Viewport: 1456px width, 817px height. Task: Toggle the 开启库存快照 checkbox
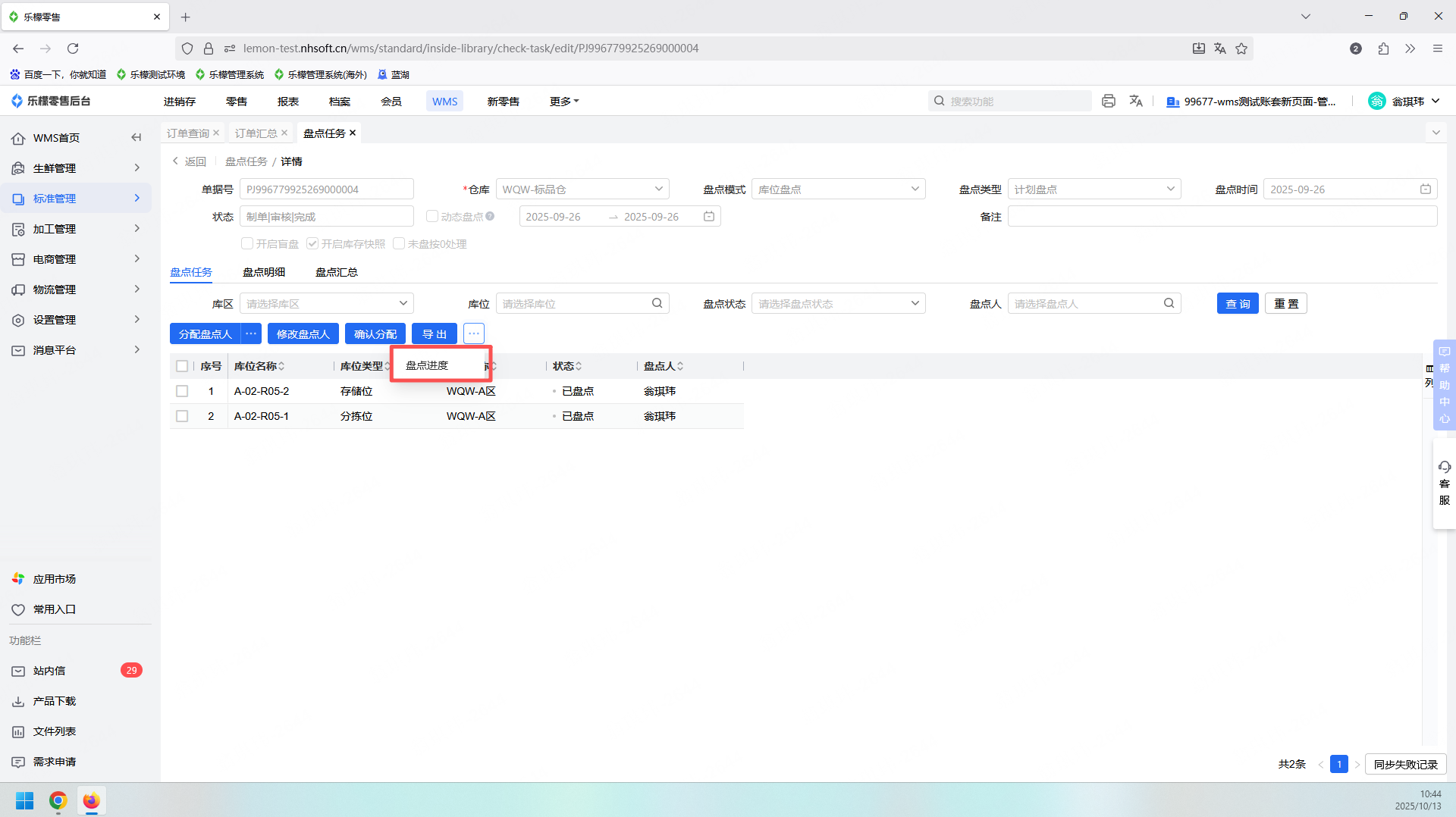click(312, 243)
